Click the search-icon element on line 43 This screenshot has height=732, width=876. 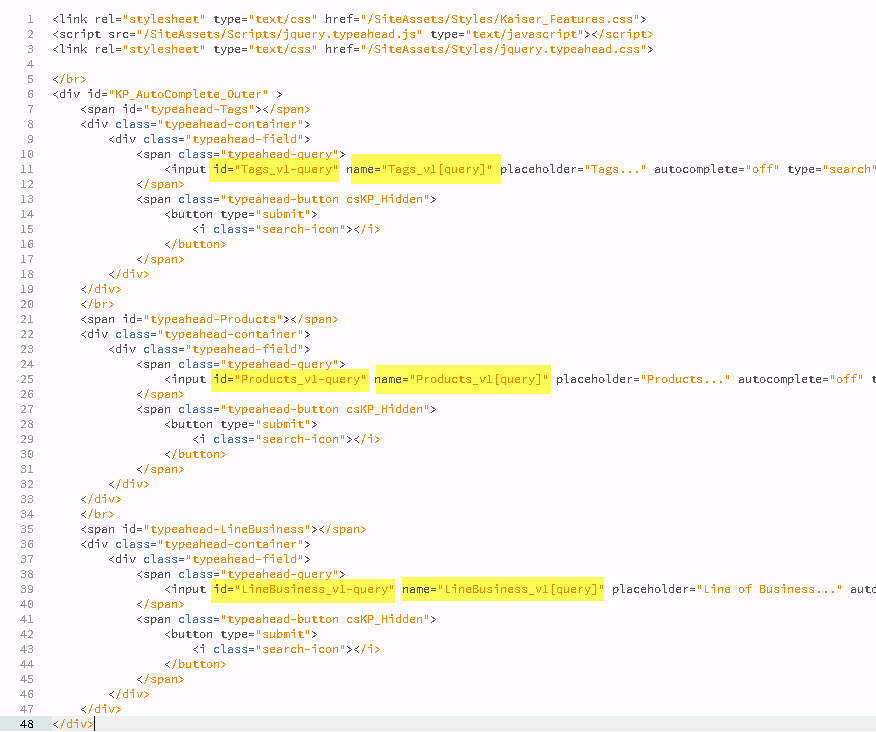pos(287,650)
